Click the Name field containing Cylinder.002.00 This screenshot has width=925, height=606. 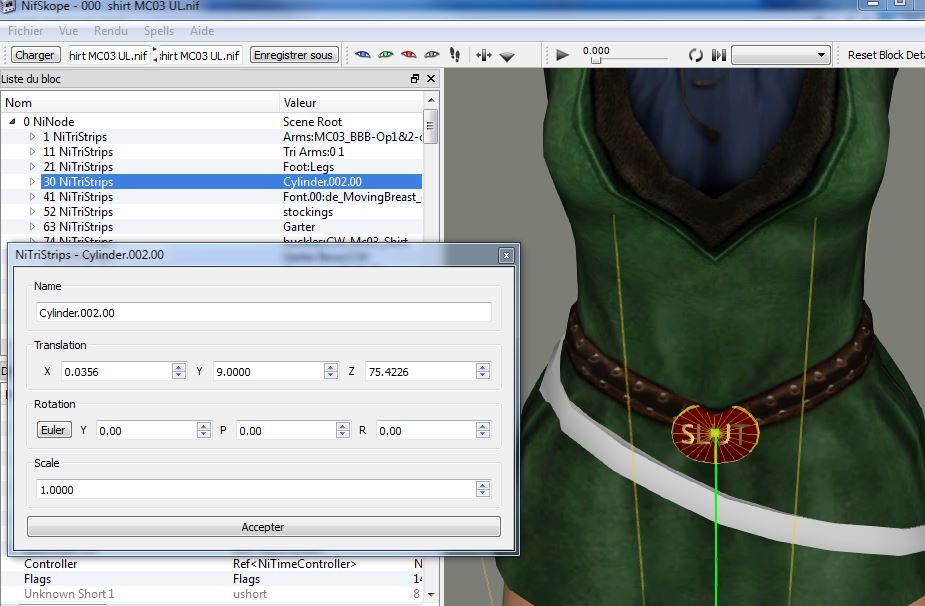264,313
